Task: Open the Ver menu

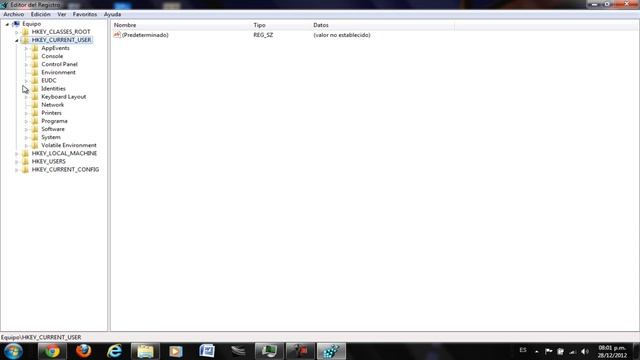Action: coord(62,14)
